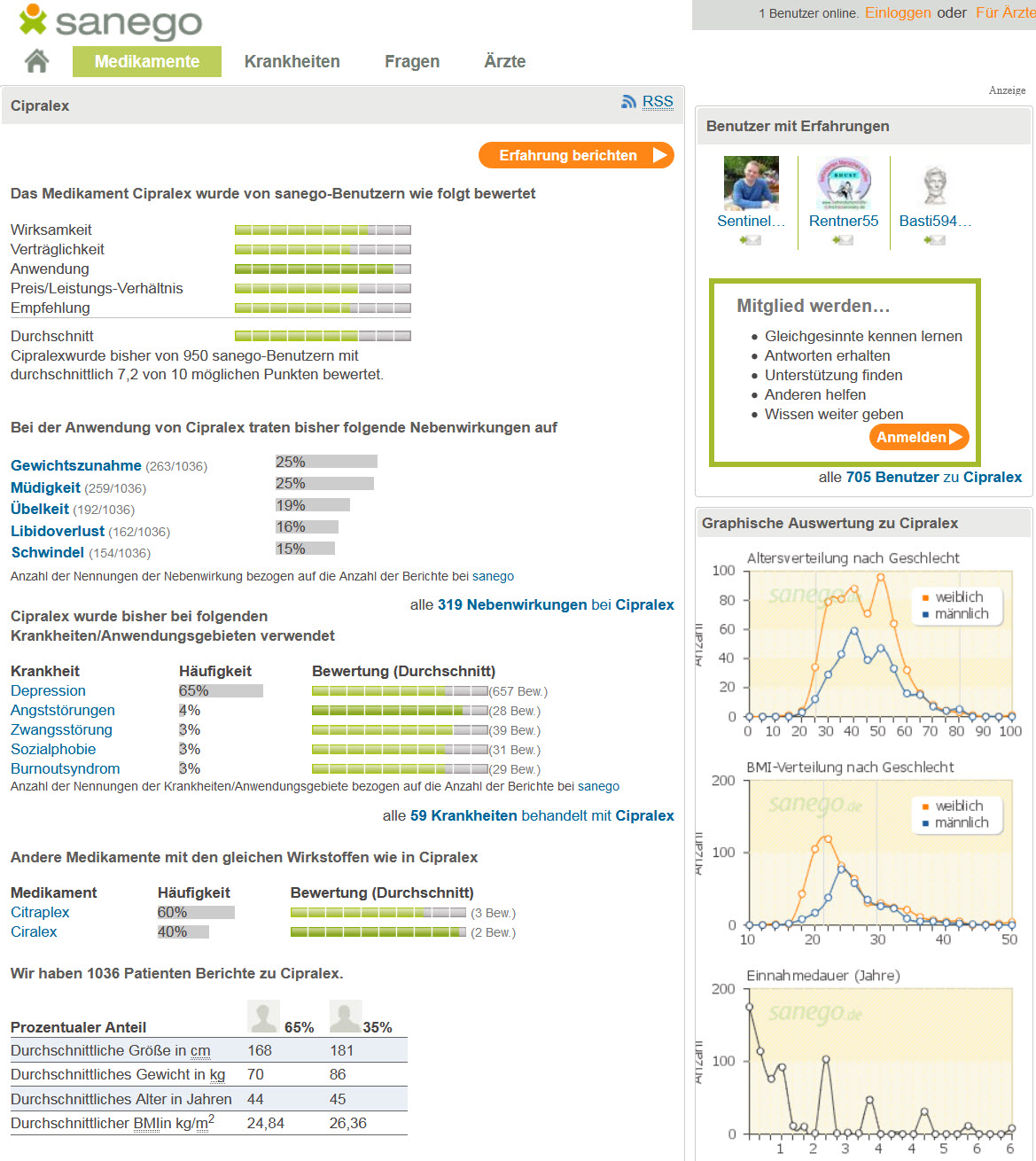Image resolution: width=1036 pixels, height=1161 pixels.
Task: Open the RSS feed icon
Action: pyautogui.click(x=628, y=102)
